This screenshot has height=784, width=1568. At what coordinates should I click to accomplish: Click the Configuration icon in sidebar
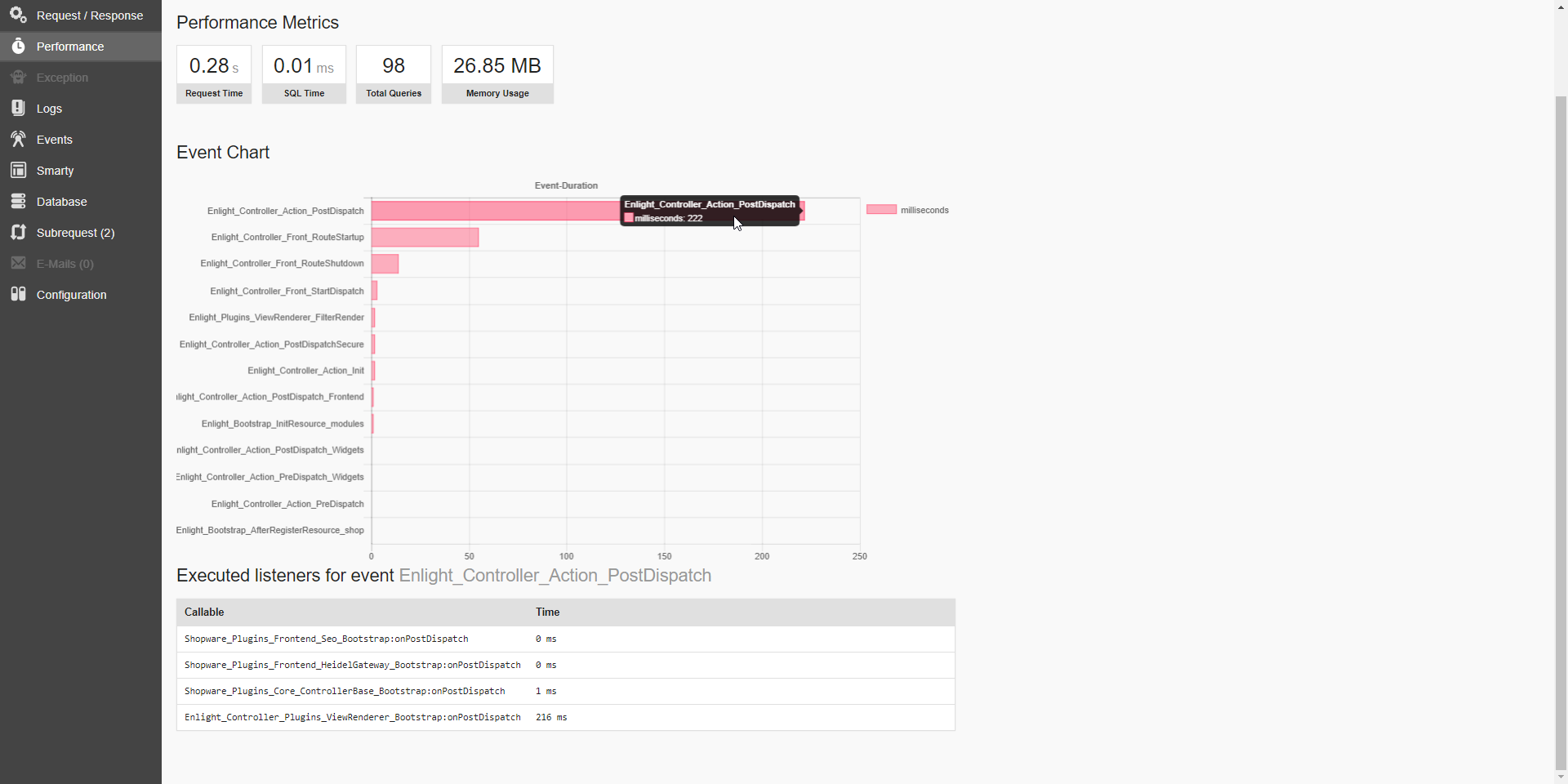click(x=18, y=294)
